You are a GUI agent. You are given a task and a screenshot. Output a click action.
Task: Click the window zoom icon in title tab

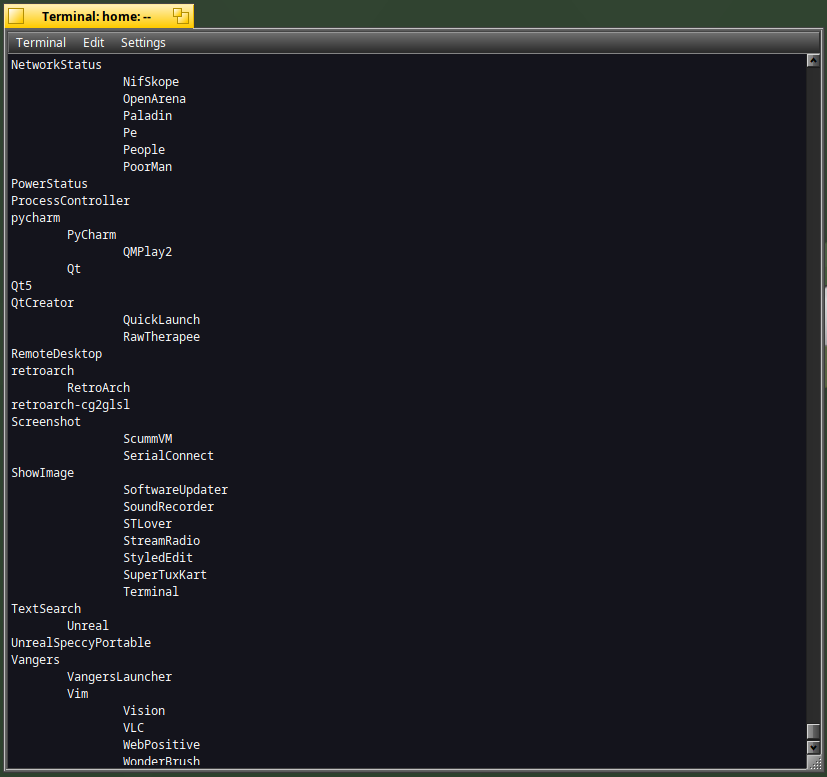click(181, 16)
